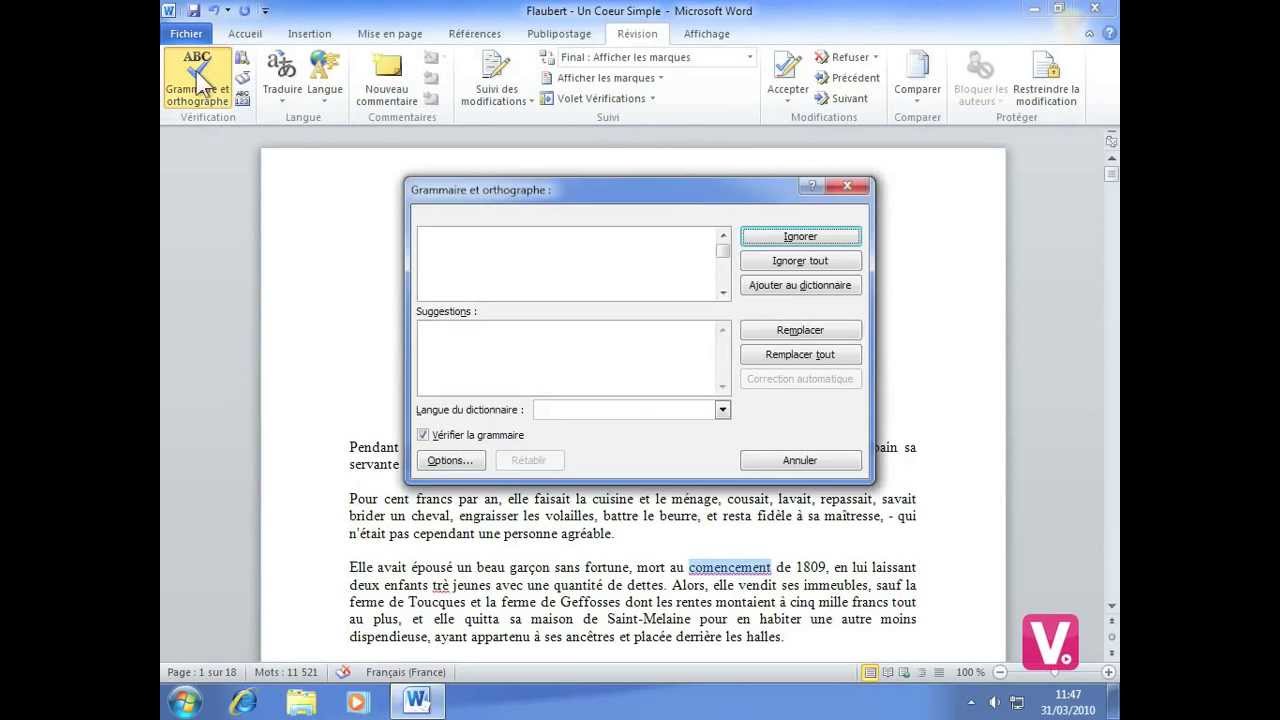1280x720 pixels.
Task: Click the Thesaurus icon in Vérification group
Action: pos(243,78)
